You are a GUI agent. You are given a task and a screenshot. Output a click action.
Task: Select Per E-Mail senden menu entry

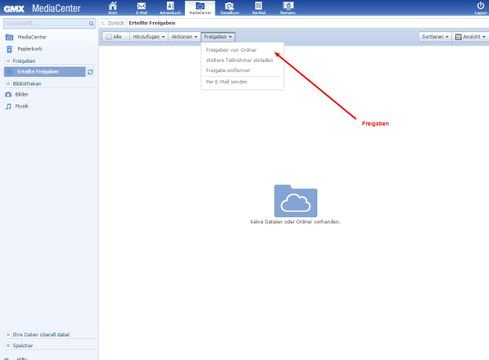[x=227, y=82]
